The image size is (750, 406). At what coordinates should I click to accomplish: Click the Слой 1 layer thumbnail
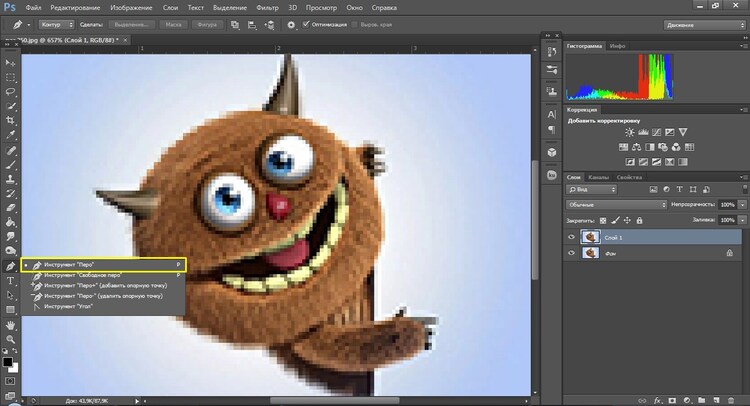(x=590, y=237)
